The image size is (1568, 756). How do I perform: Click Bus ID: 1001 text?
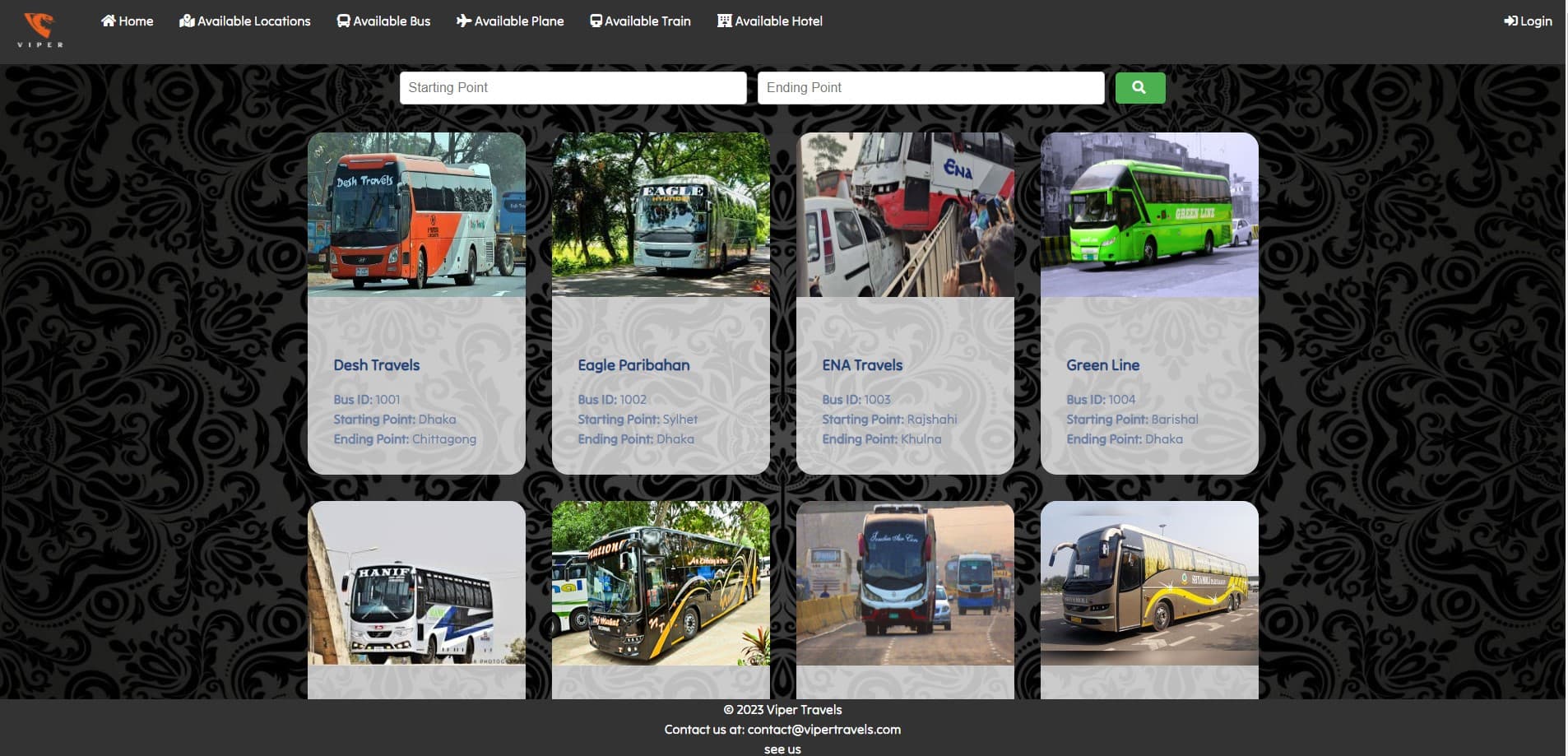point(367,400)
